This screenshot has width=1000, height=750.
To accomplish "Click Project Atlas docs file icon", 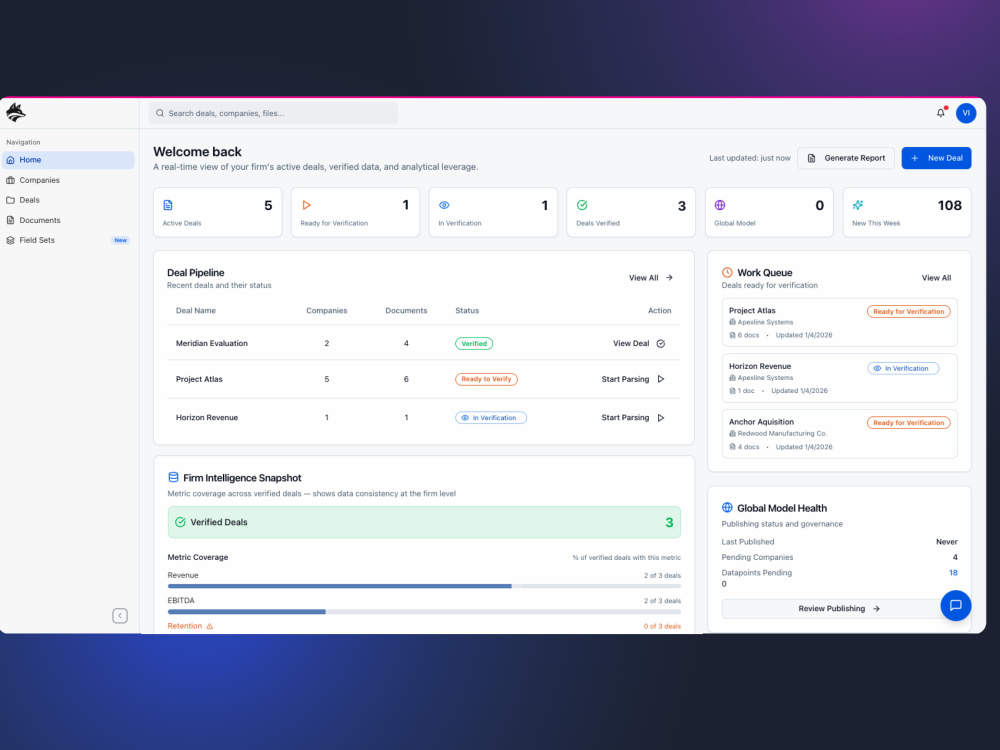I will 732,335.
